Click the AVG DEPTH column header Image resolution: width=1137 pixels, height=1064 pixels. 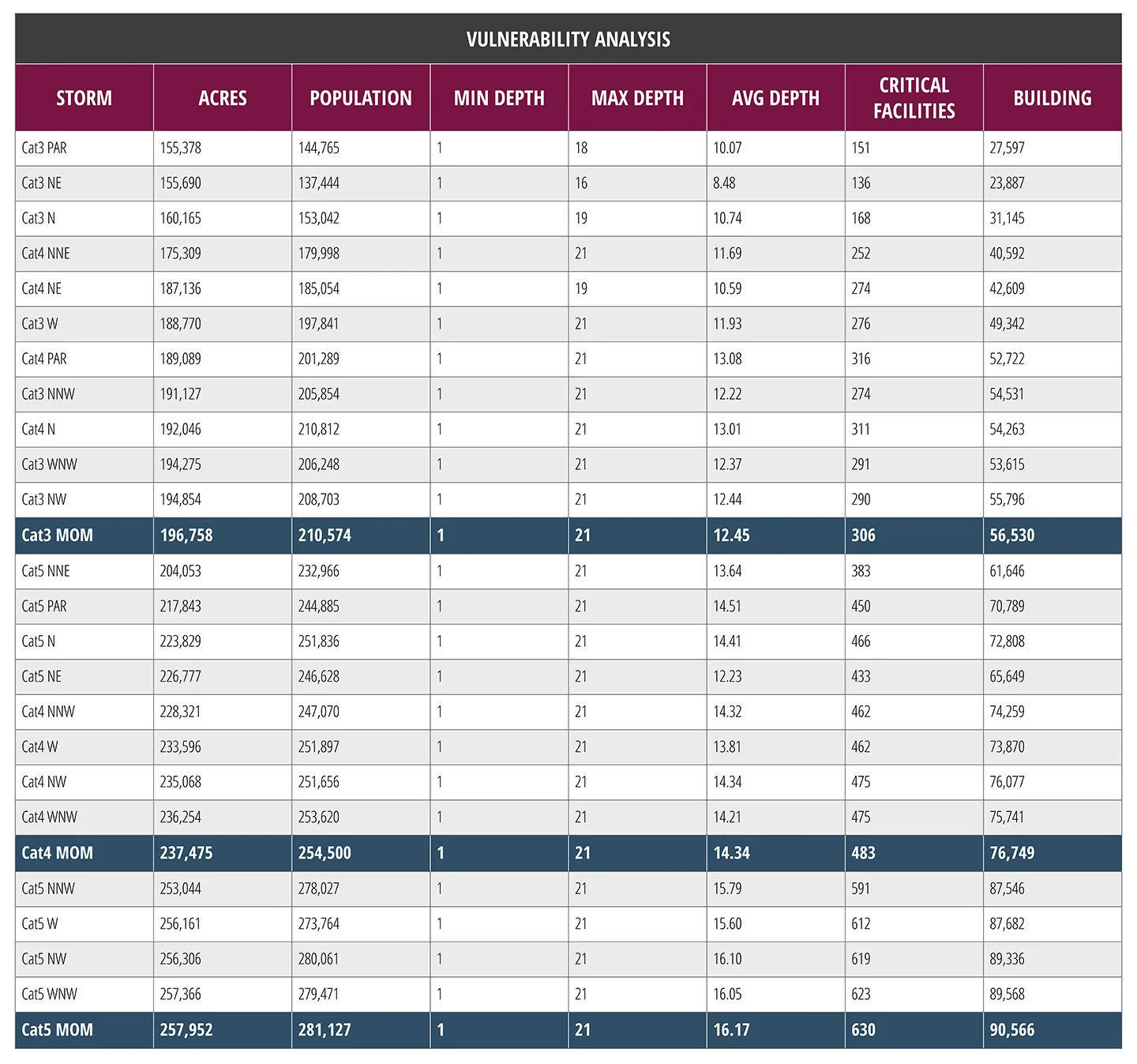pyautogui.click(x=775, y=98)
